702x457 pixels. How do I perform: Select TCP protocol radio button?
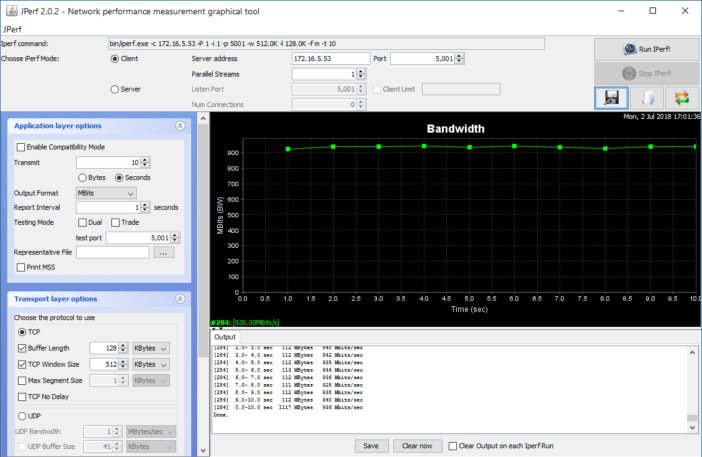pyautogui.click(x=22, y=332)
